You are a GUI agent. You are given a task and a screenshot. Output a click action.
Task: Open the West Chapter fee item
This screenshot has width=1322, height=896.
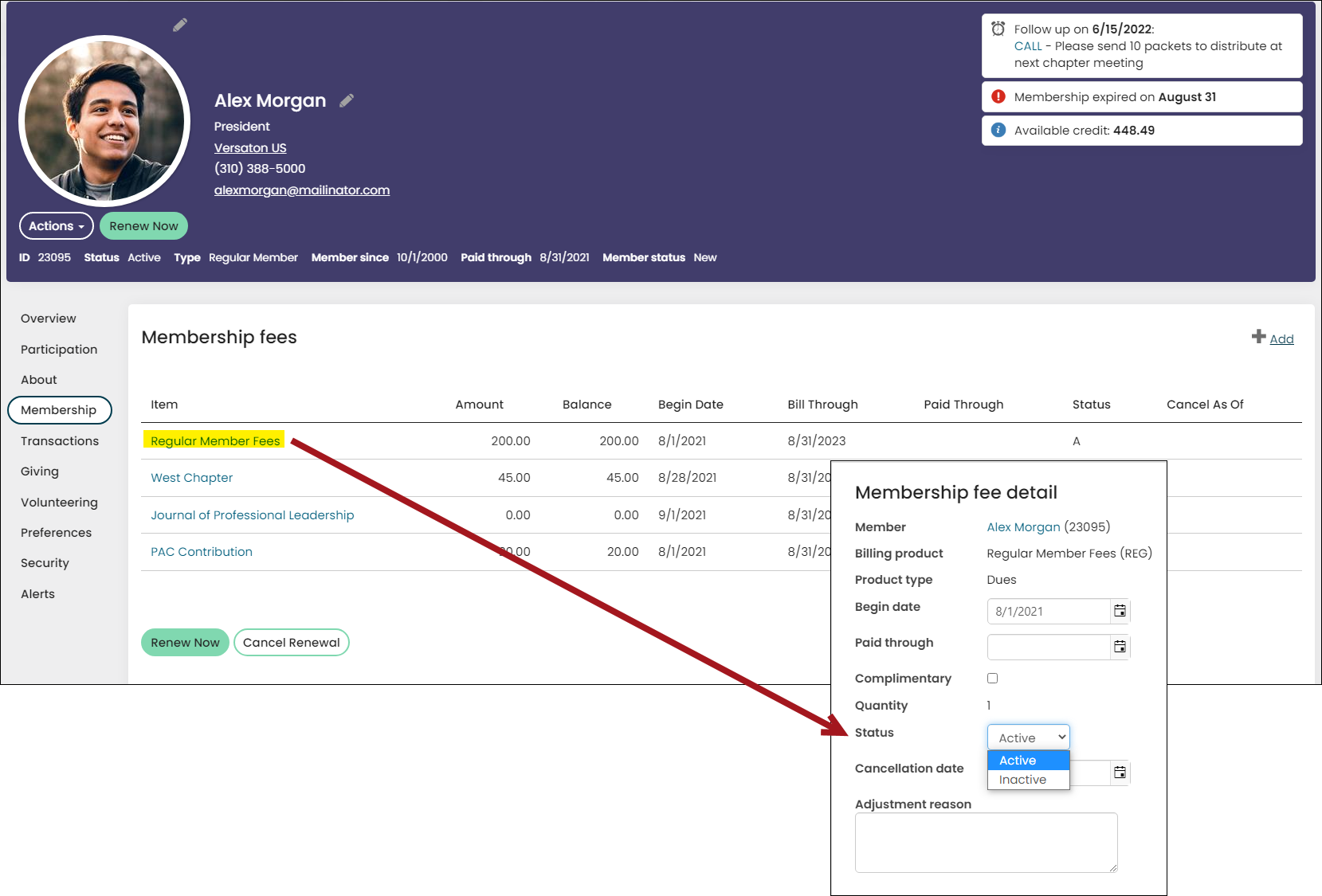pos(192,478)
